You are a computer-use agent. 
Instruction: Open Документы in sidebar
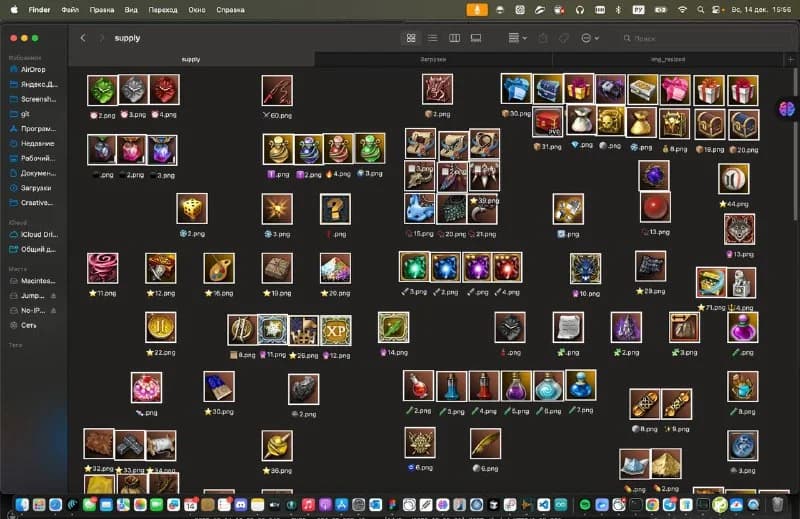33,173
